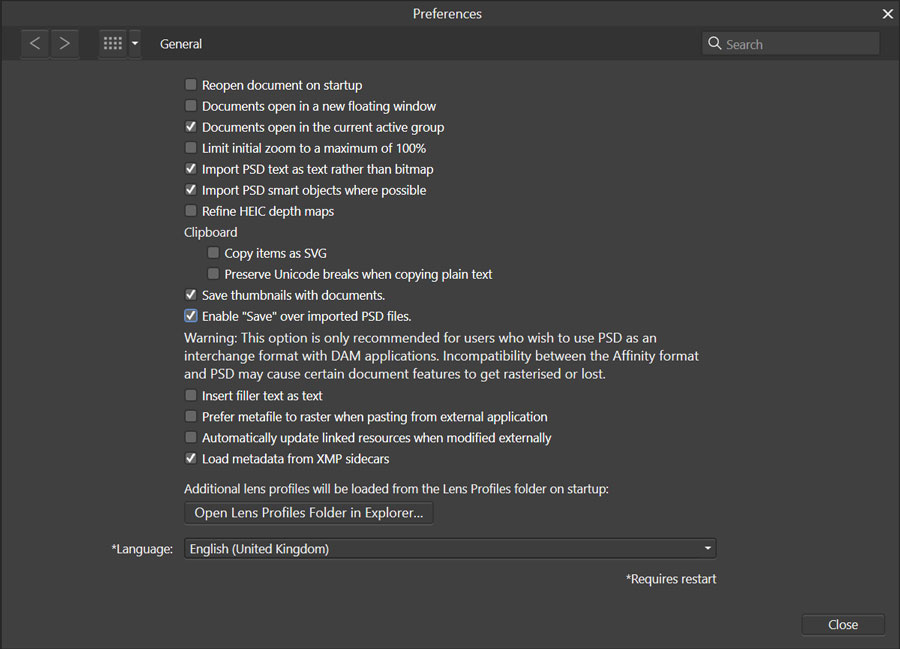The height and width of the screenshot is (649, 900).
Task: Enable Prefer metafile to raster when pasting
Action: pyautogui.click(x=191, y=416)
